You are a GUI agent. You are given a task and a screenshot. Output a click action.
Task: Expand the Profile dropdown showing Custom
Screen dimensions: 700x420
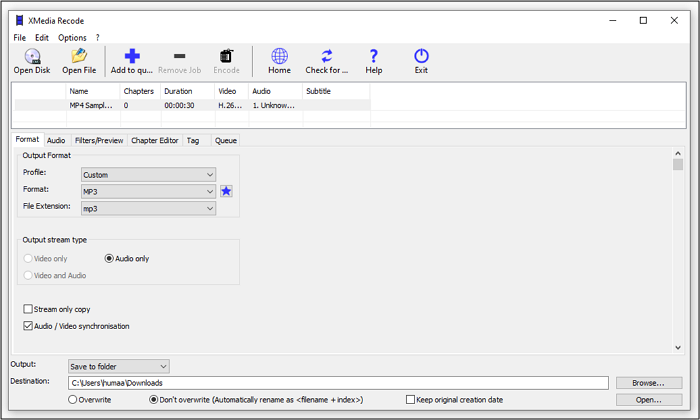click(x=148, y=174)
